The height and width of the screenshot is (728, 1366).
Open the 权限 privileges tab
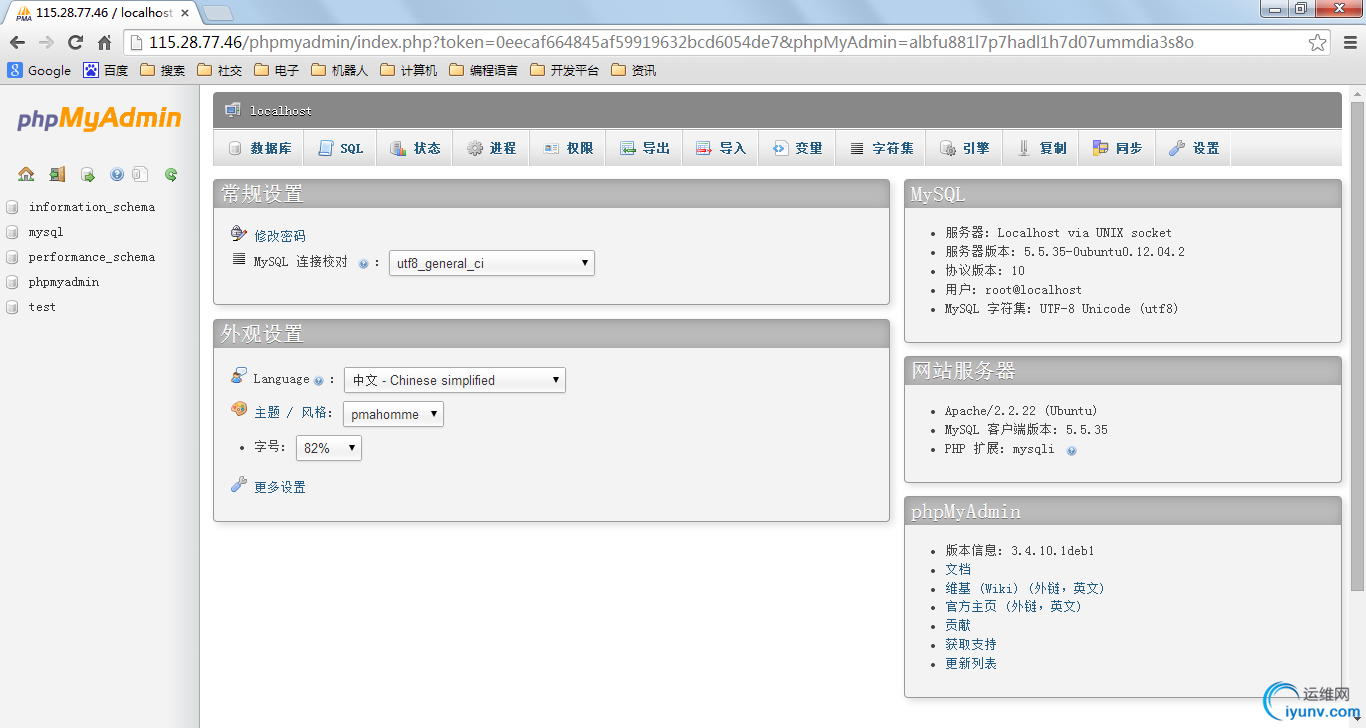coord(568,148)
